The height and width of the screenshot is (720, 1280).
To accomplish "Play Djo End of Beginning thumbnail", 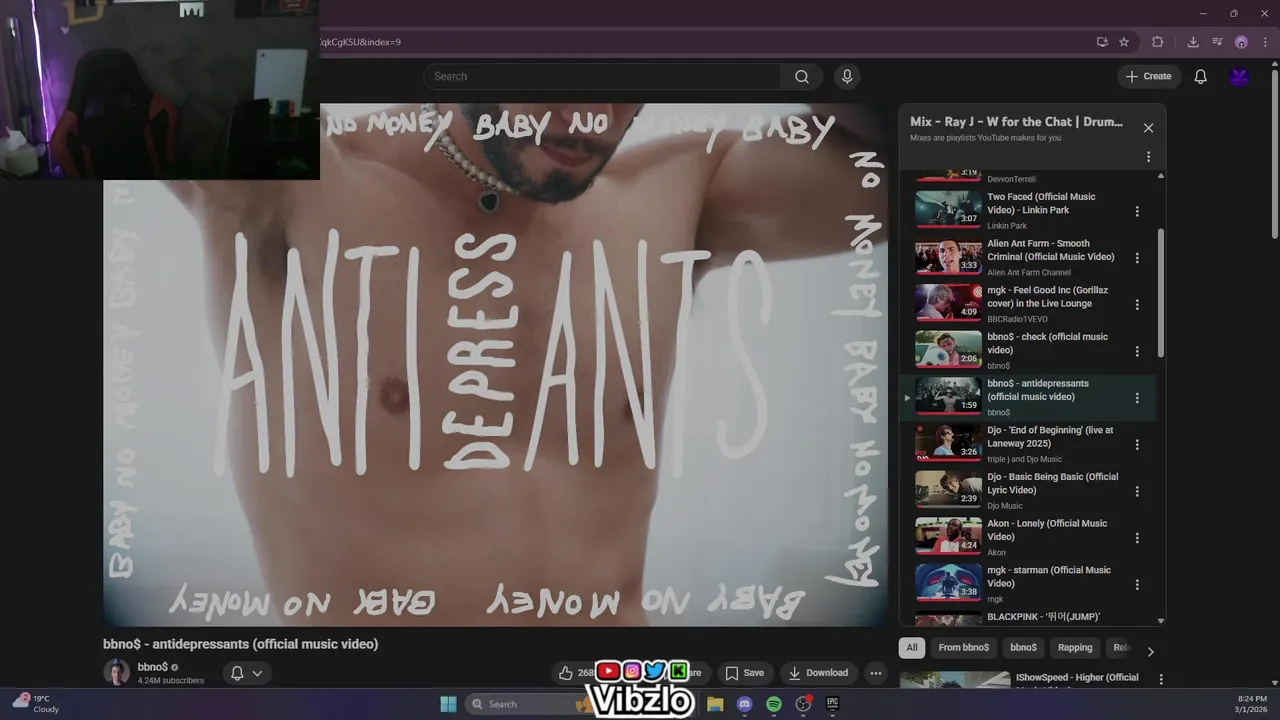I will pyautogui.click(x=949, y=443).
